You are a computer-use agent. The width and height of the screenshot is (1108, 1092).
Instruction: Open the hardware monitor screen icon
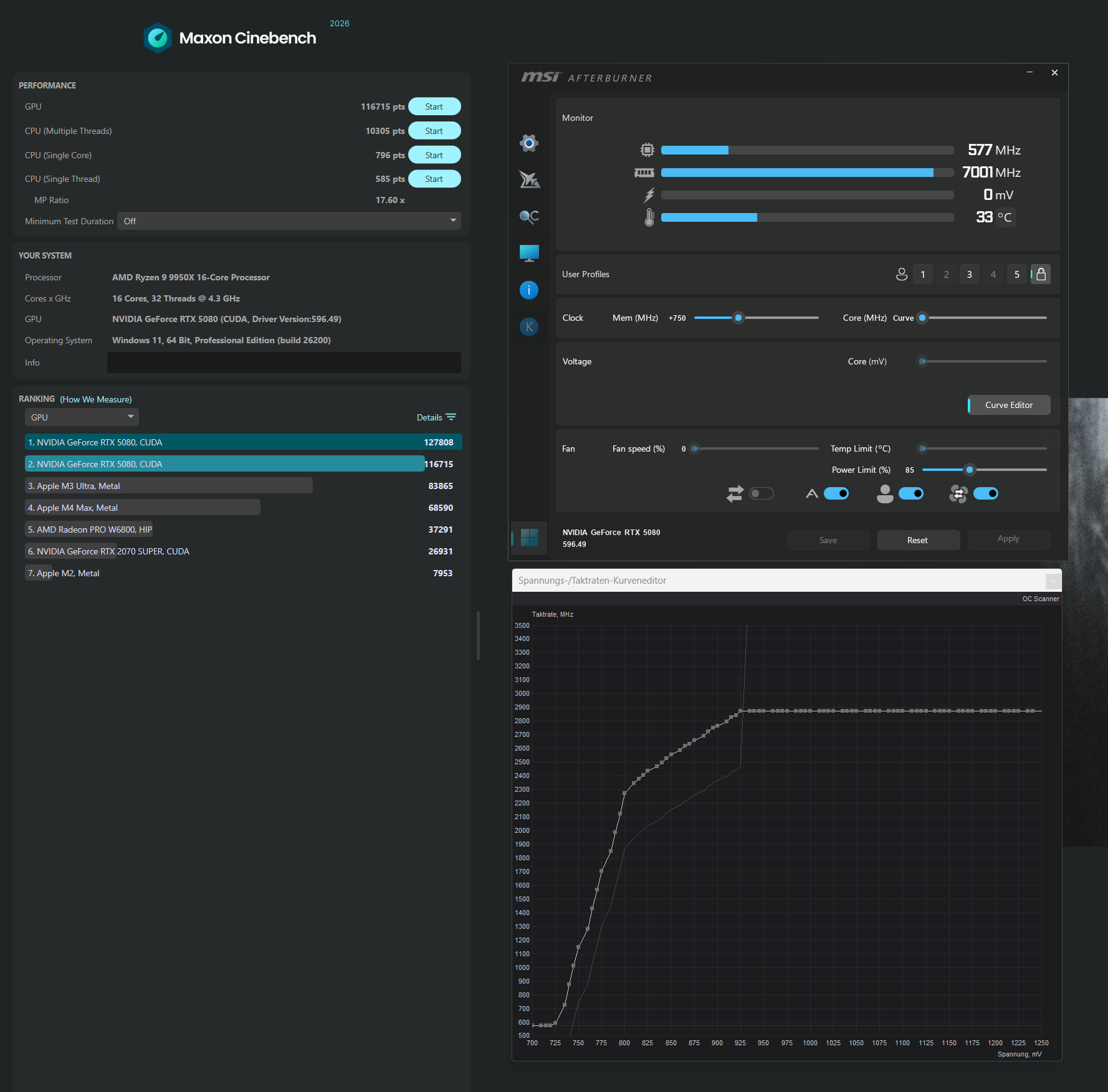click(x=529, y=253)
